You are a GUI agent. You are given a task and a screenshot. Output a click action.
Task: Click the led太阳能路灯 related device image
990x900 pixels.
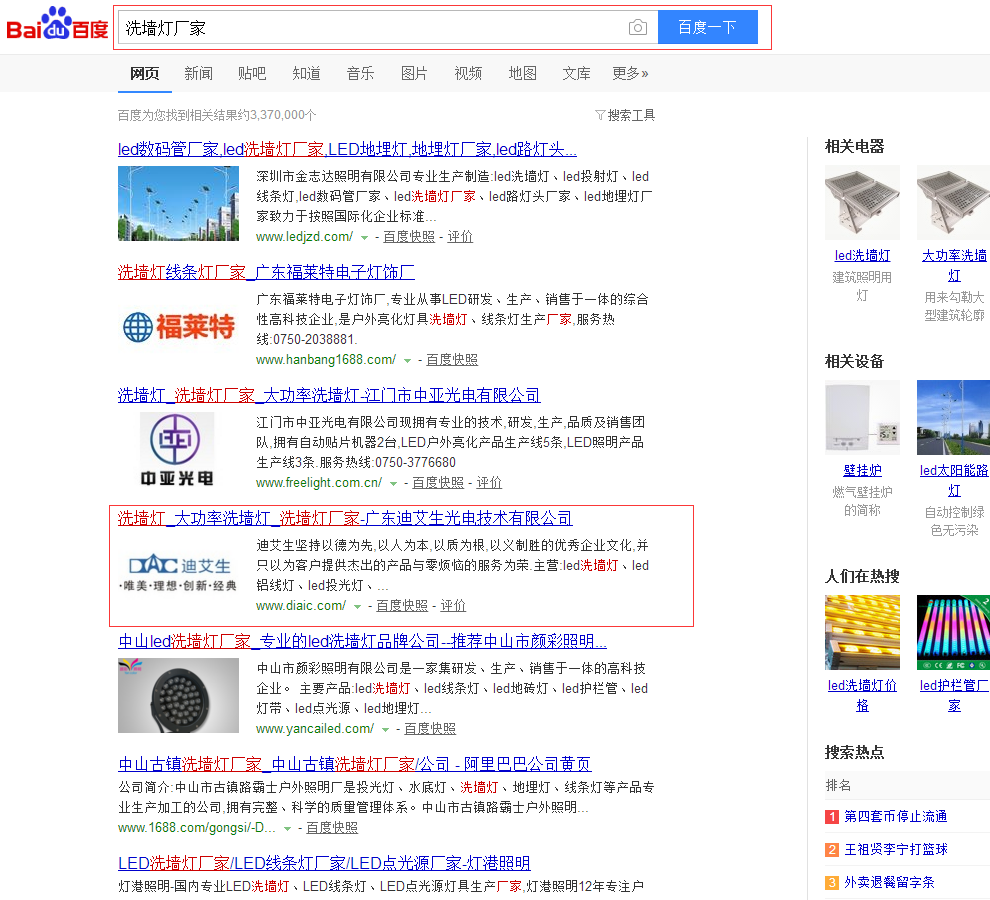tap(953, 417)
